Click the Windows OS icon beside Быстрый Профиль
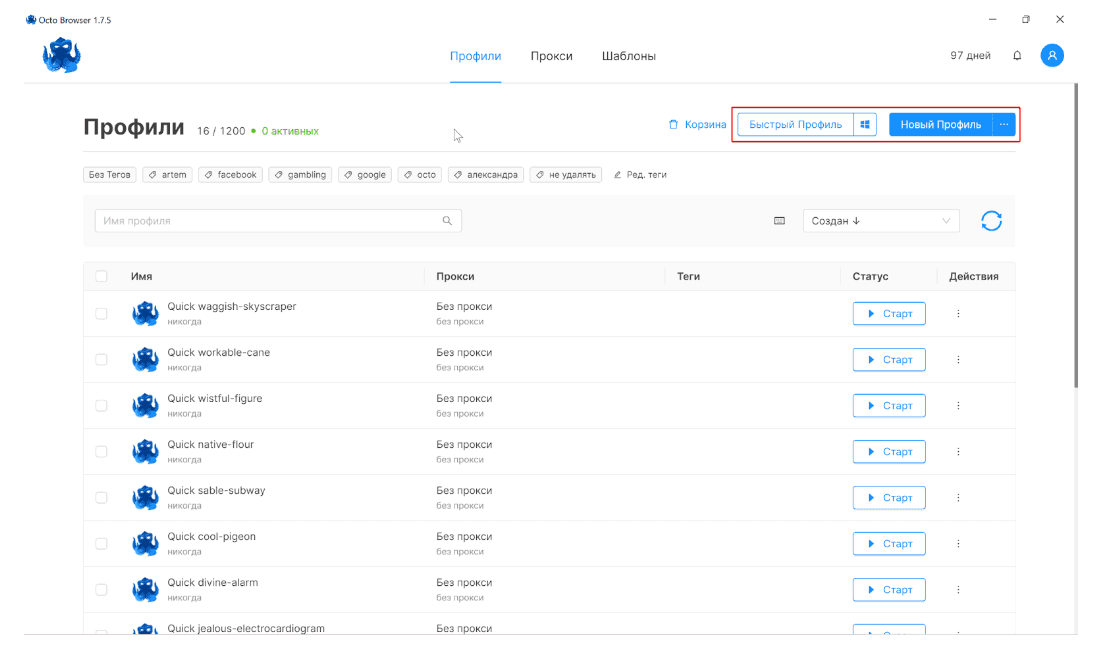The image size is (1099, 652). tap(865, 125)
